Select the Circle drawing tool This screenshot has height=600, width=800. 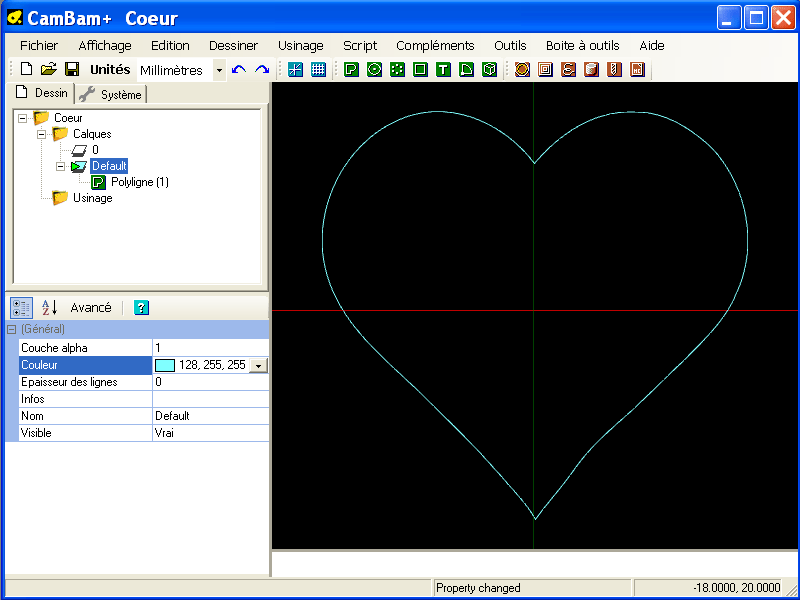[374, 69]
